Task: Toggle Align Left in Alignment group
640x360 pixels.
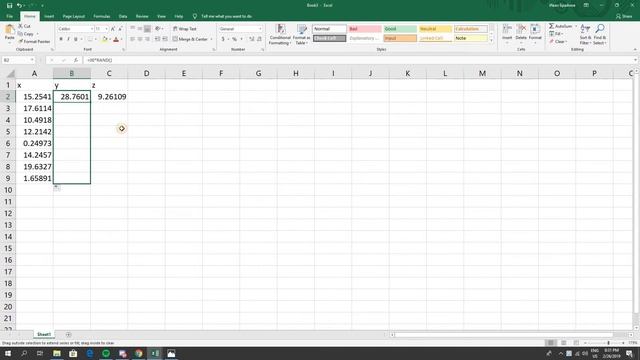Action: (x=132, y=39)
